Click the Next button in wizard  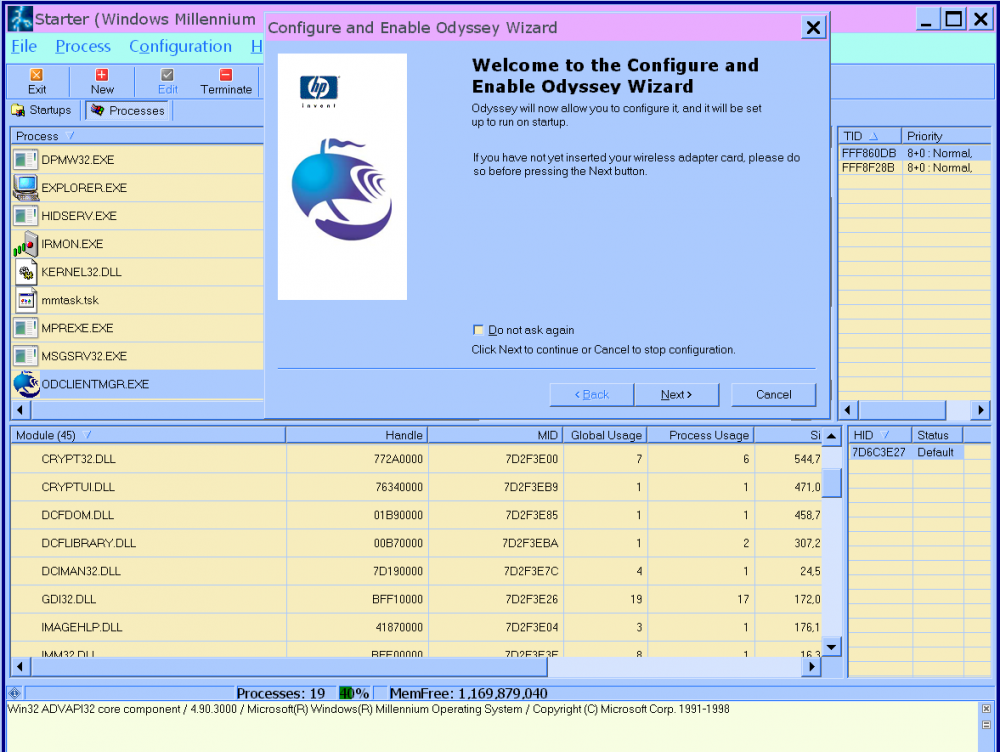[x=676, y=395]
